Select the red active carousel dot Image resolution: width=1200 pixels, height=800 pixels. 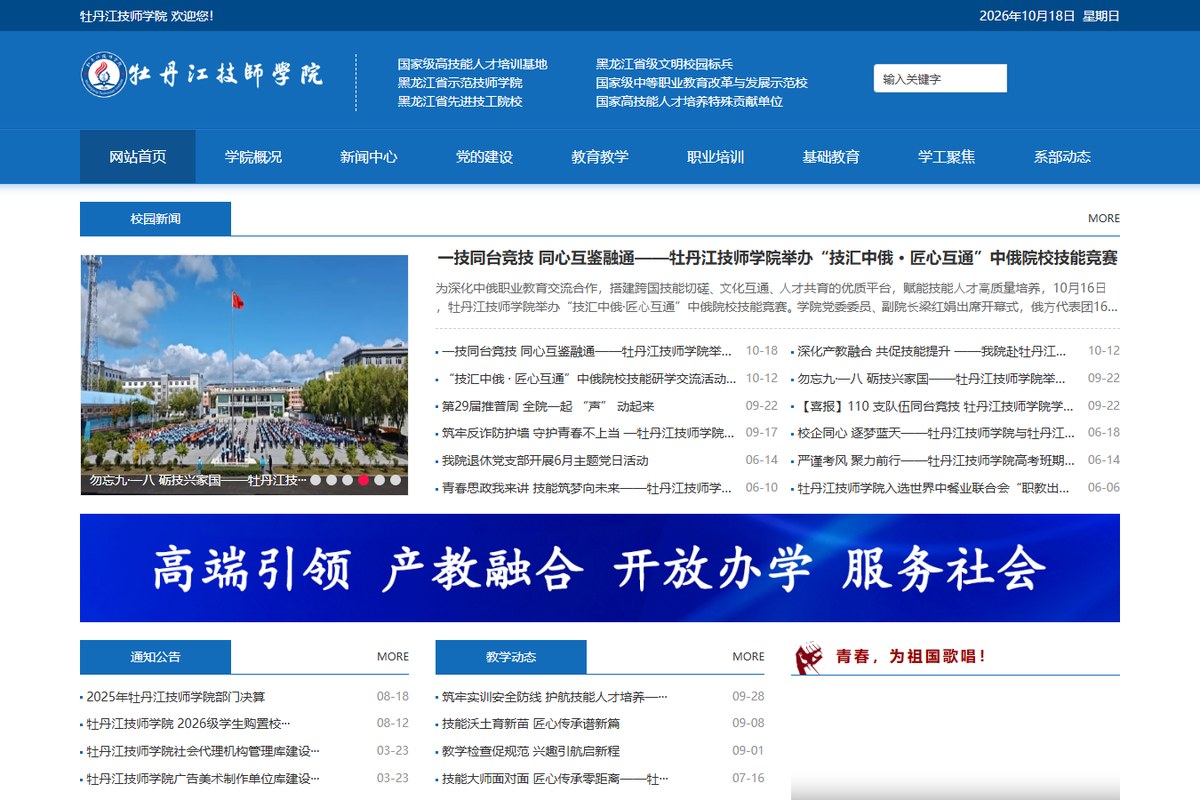[364, 480]
